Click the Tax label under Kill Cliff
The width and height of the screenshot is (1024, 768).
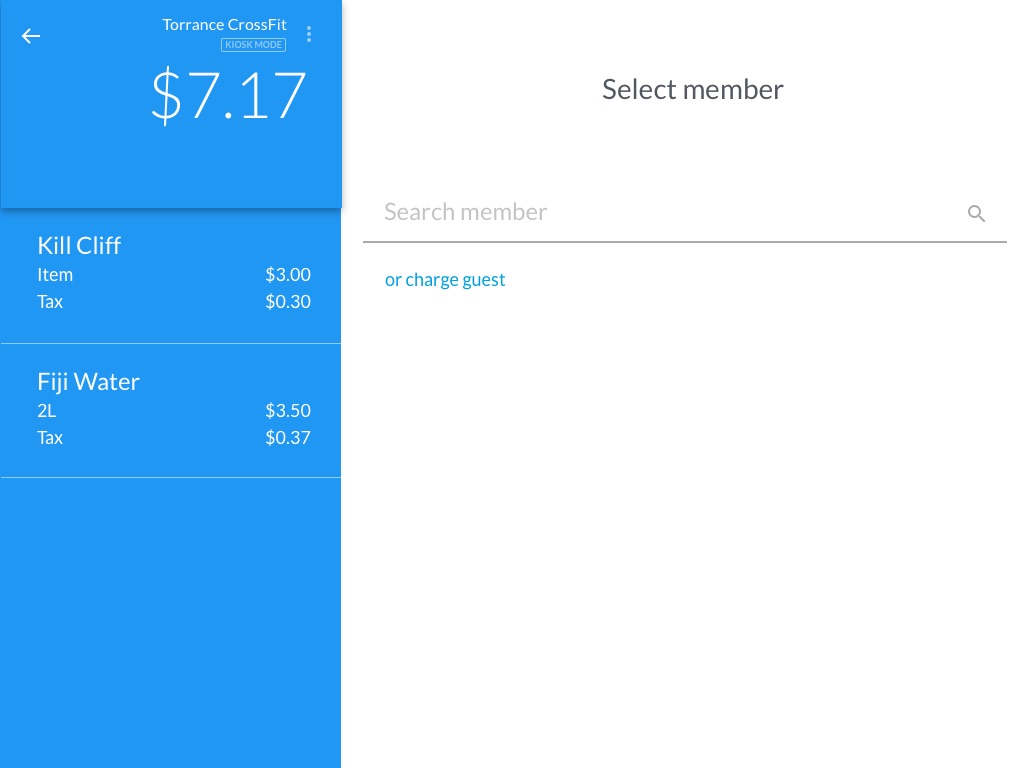point(50,302)
